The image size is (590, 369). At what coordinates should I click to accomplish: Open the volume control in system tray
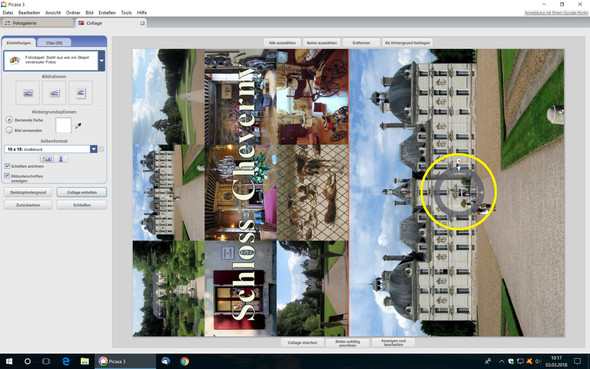pos(538,361)
